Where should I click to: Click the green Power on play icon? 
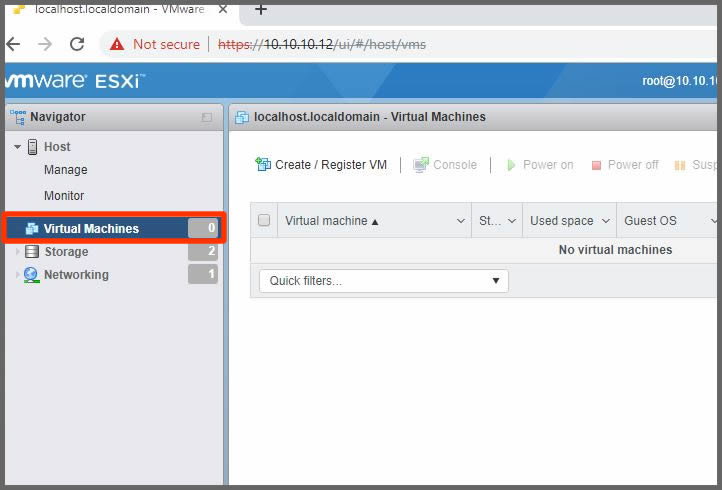[511, 165]
